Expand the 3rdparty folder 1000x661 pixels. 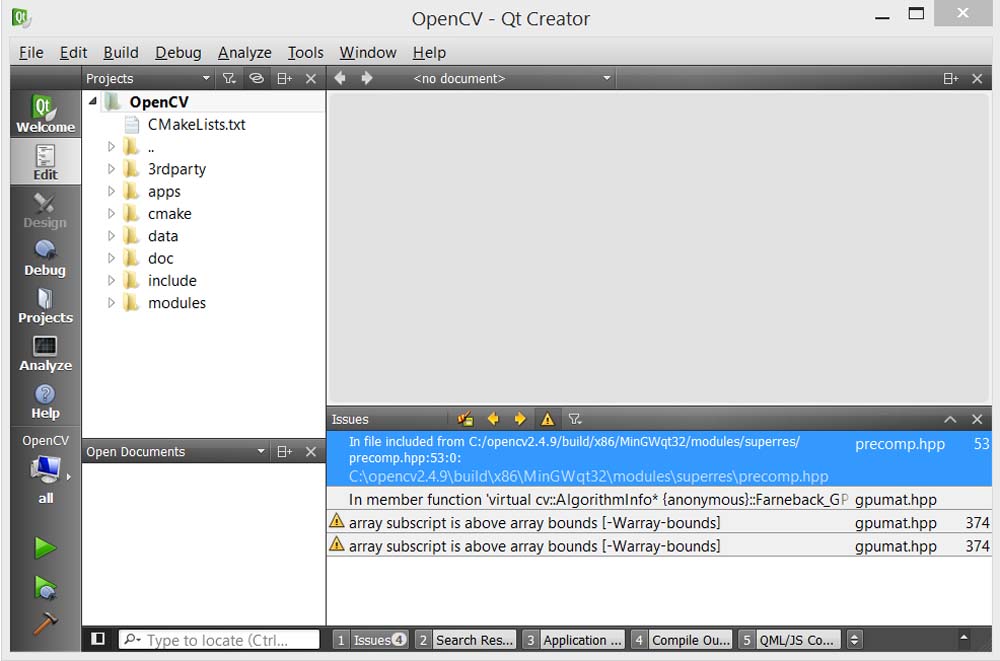click(x=112, y=169)
